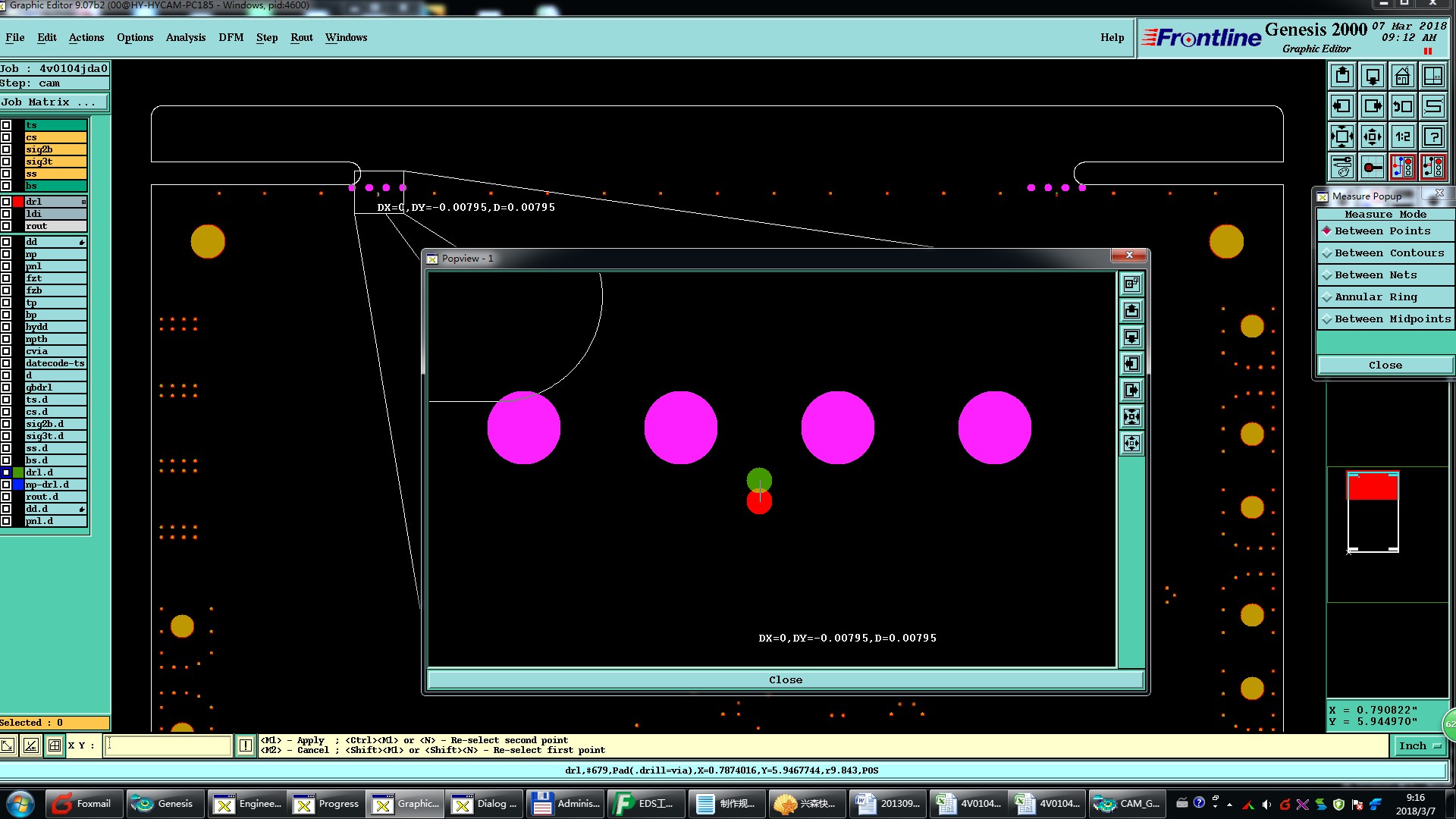This screenshot has height=819, width=1456.
Task: Click the board overview thumbnail
Action: point(1373,511)
